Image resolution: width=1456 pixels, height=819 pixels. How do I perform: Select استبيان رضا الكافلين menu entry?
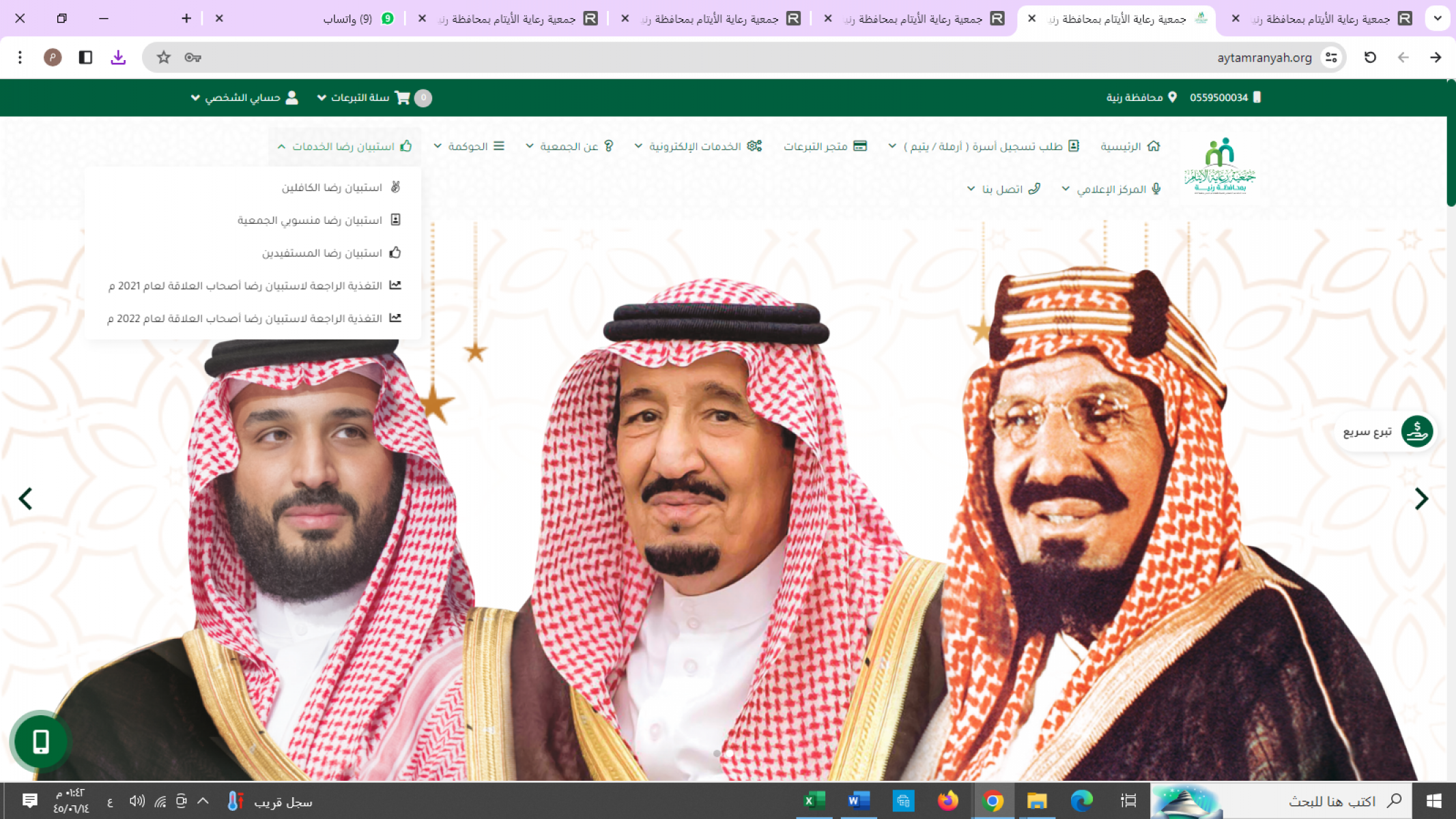(332, 187)
